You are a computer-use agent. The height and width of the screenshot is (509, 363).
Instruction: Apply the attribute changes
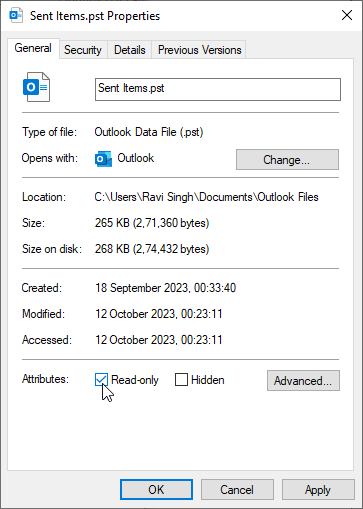pyautogui.click(x=318, y=489)
